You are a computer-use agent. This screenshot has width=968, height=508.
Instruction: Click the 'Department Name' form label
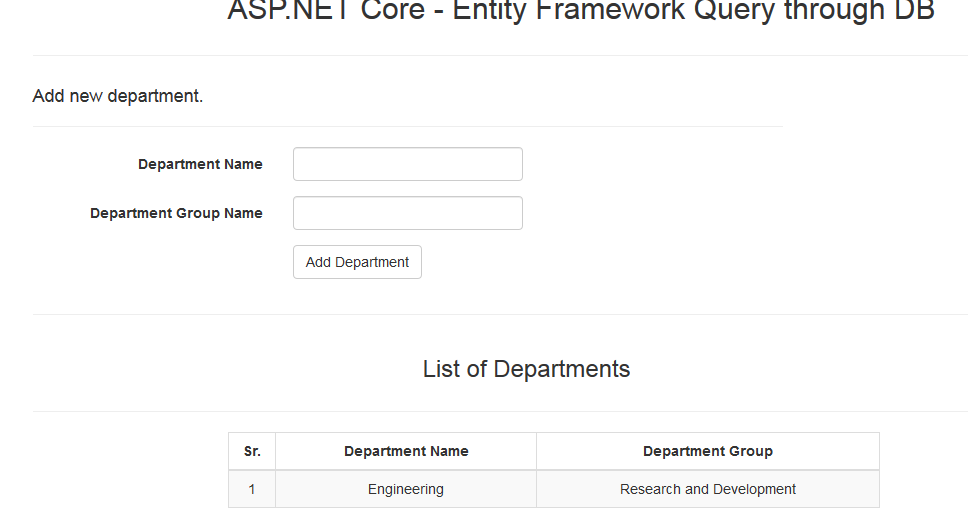200,164
